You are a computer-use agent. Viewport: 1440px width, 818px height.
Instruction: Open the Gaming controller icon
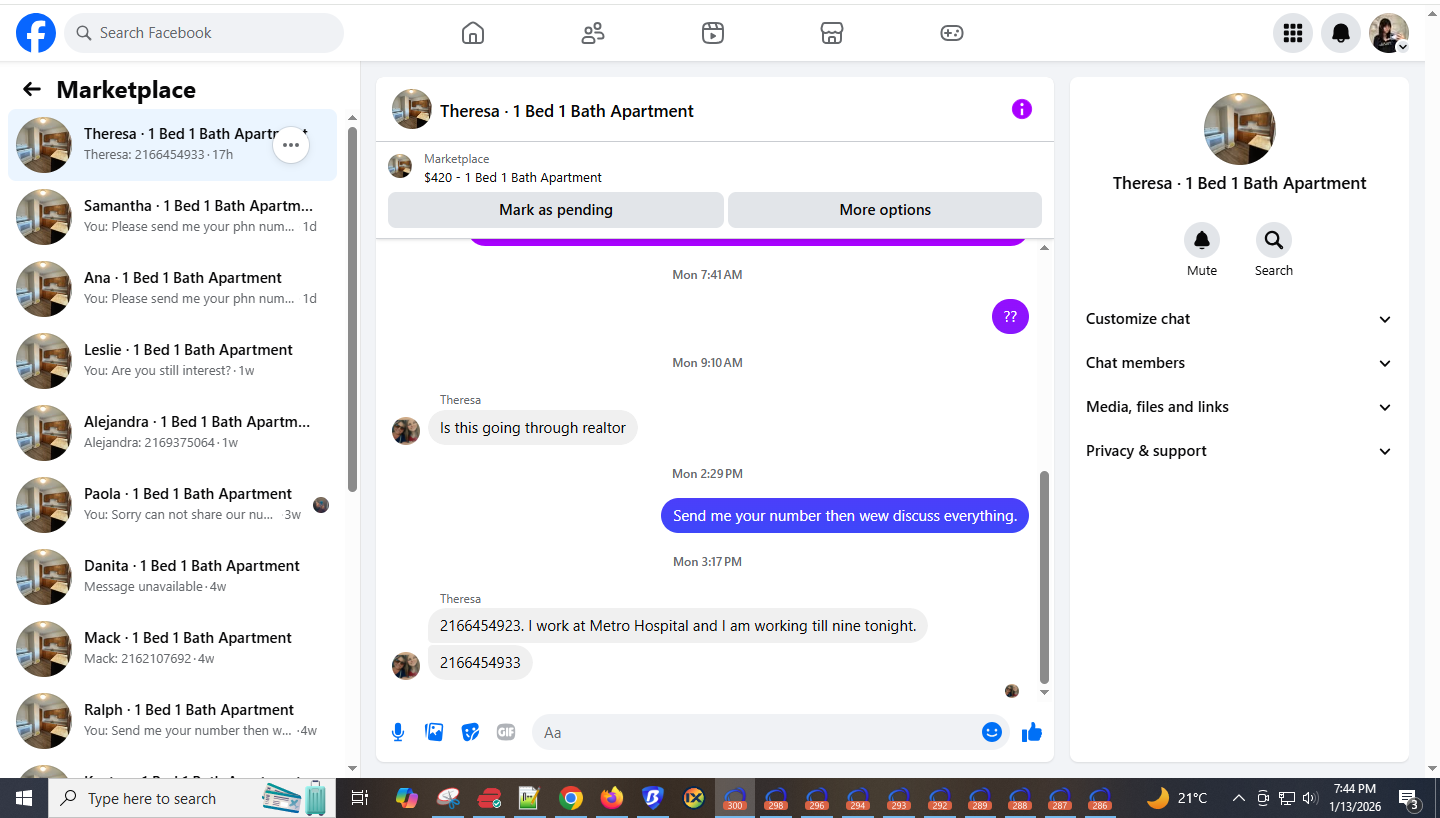[952, 33]
